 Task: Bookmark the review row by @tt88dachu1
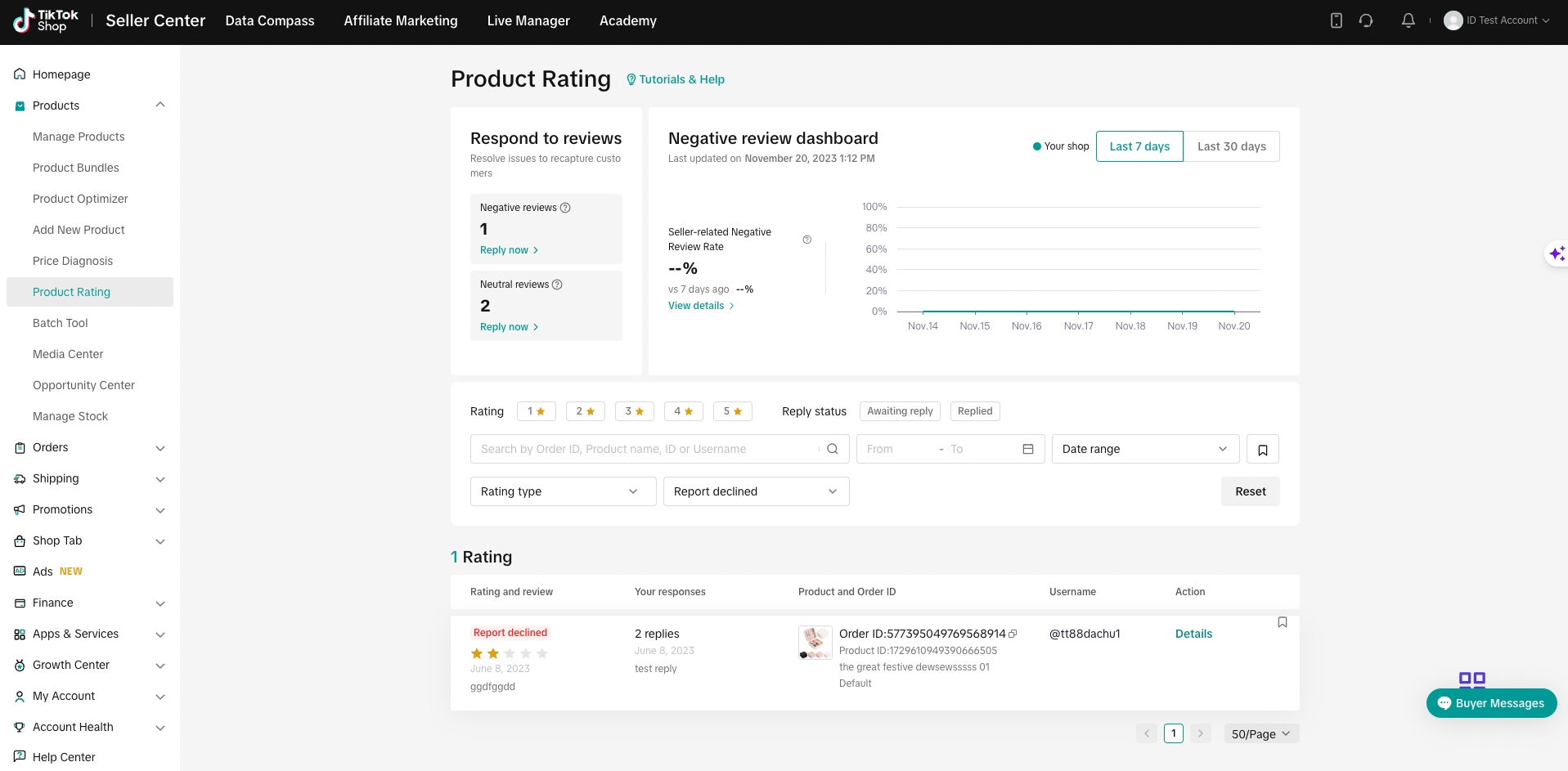point(1283,622)
